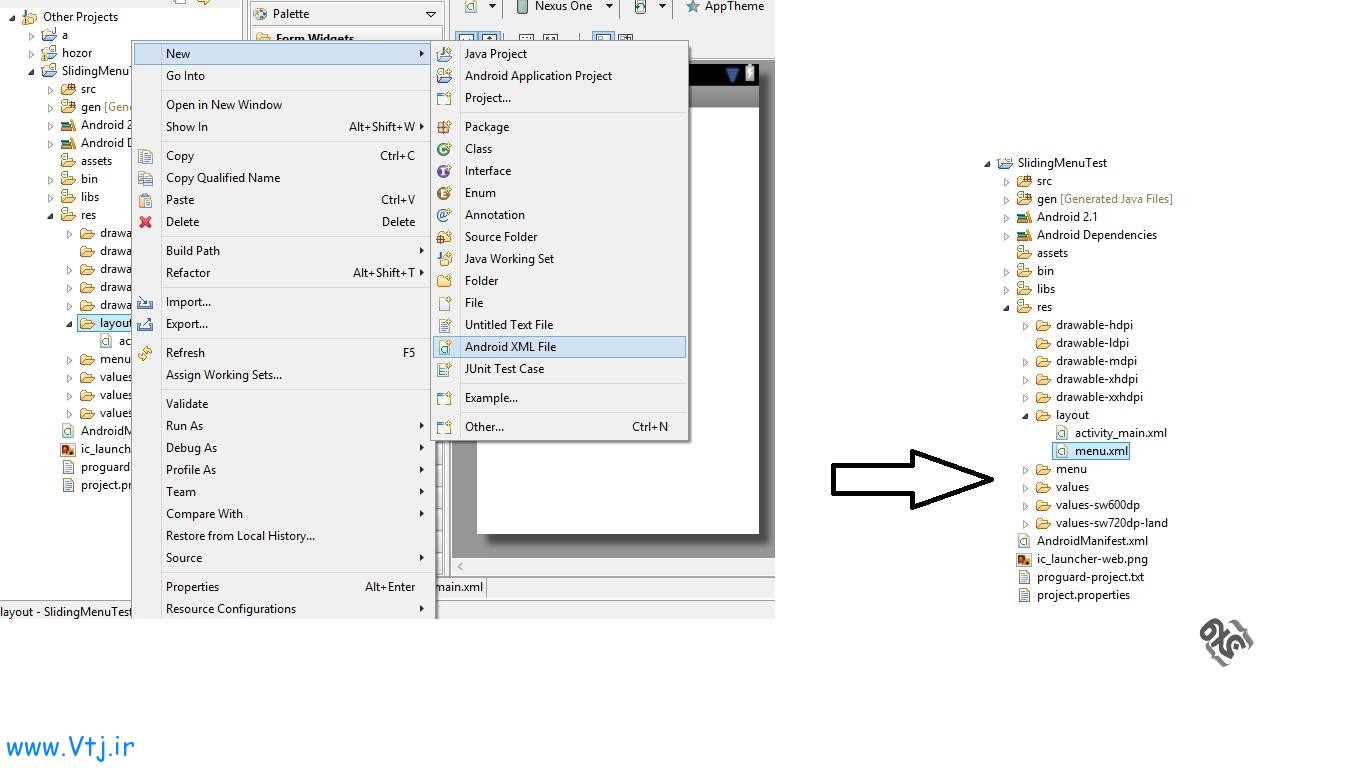Image resolution: width=1366 pixels, height=768 pixels.
Task: Collapse the res folder in right project tree
Action: click(1007, 308)
